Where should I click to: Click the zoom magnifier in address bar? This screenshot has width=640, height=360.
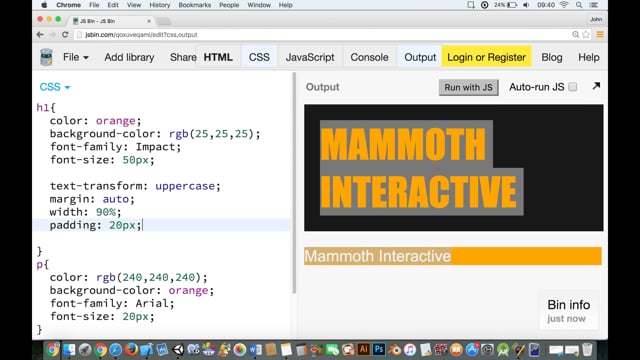[x=576, y=35]
